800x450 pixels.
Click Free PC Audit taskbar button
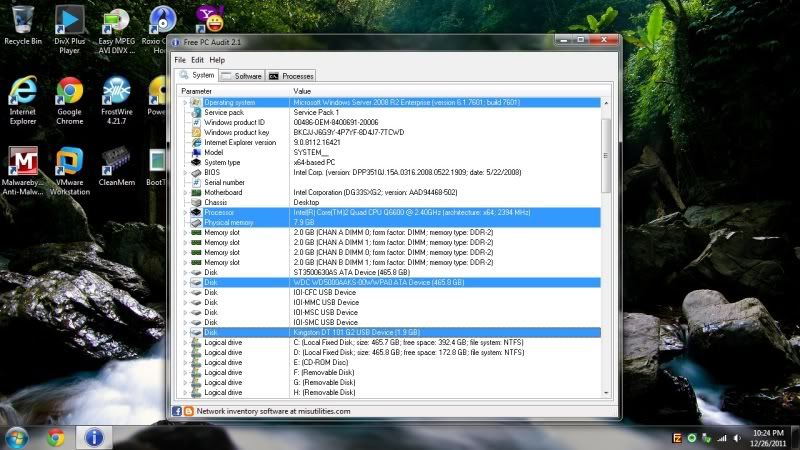pos(94,438)
